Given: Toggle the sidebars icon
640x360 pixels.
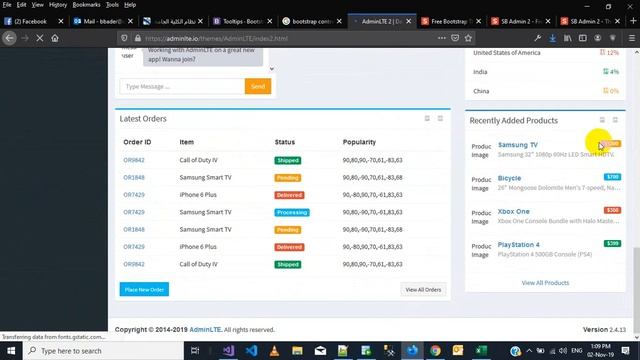Looking at the screenshot, I should tap(582, 38).
